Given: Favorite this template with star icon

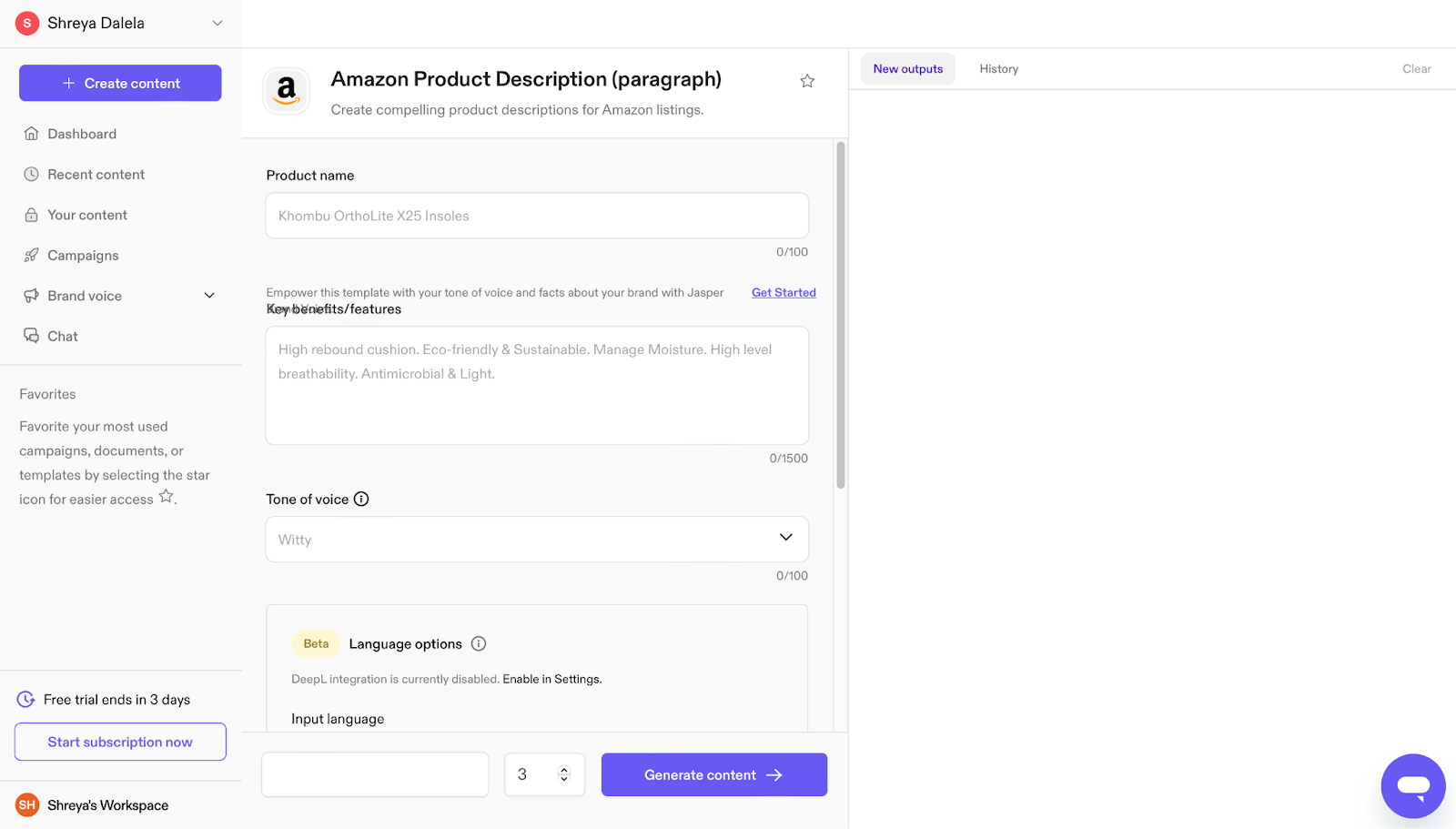Looking at the screenshot, I should [x=807, y=81].
